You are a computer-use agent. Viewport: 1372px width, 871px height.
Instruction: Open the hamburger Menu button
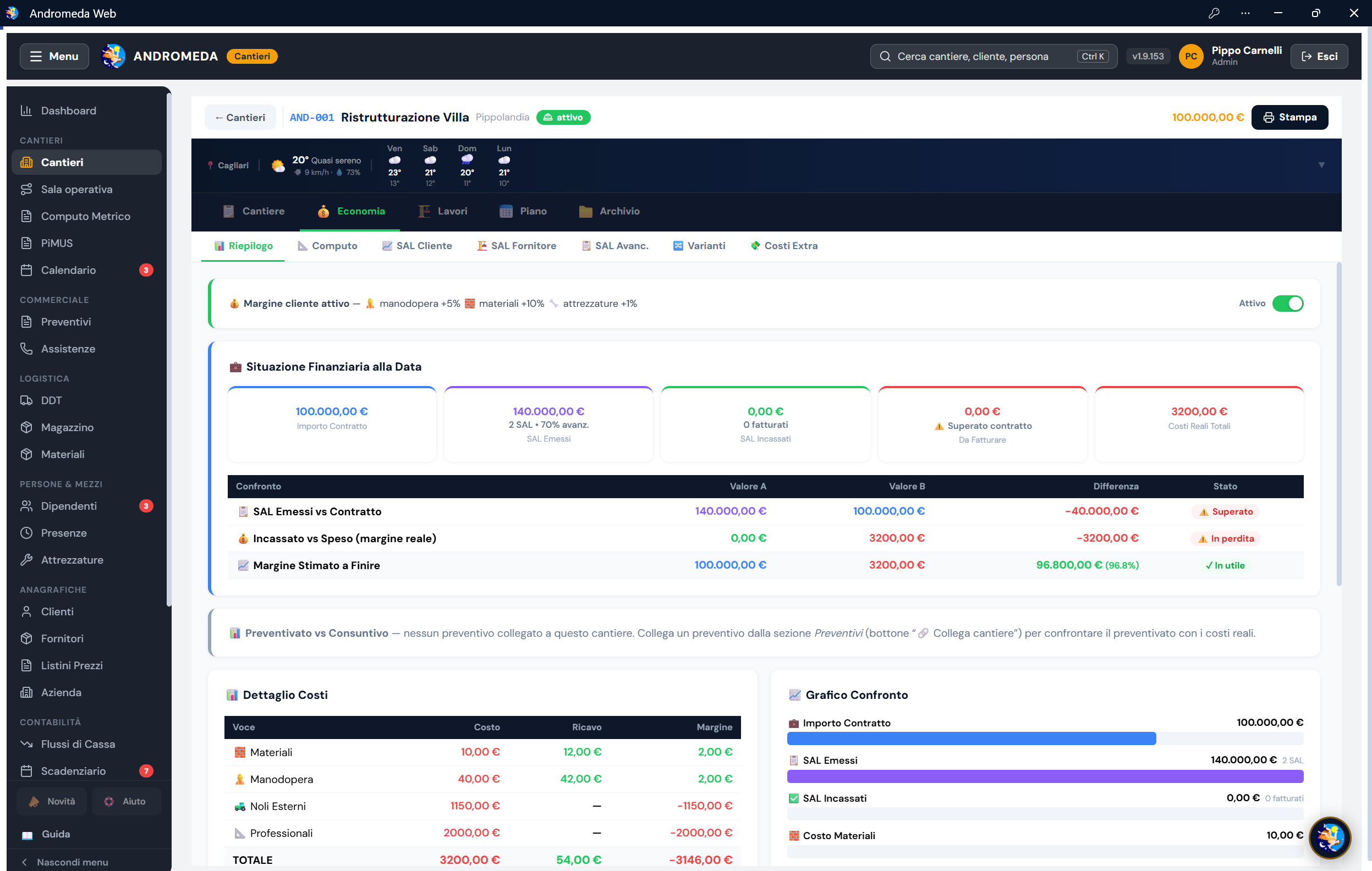click(x=54, y=57)
